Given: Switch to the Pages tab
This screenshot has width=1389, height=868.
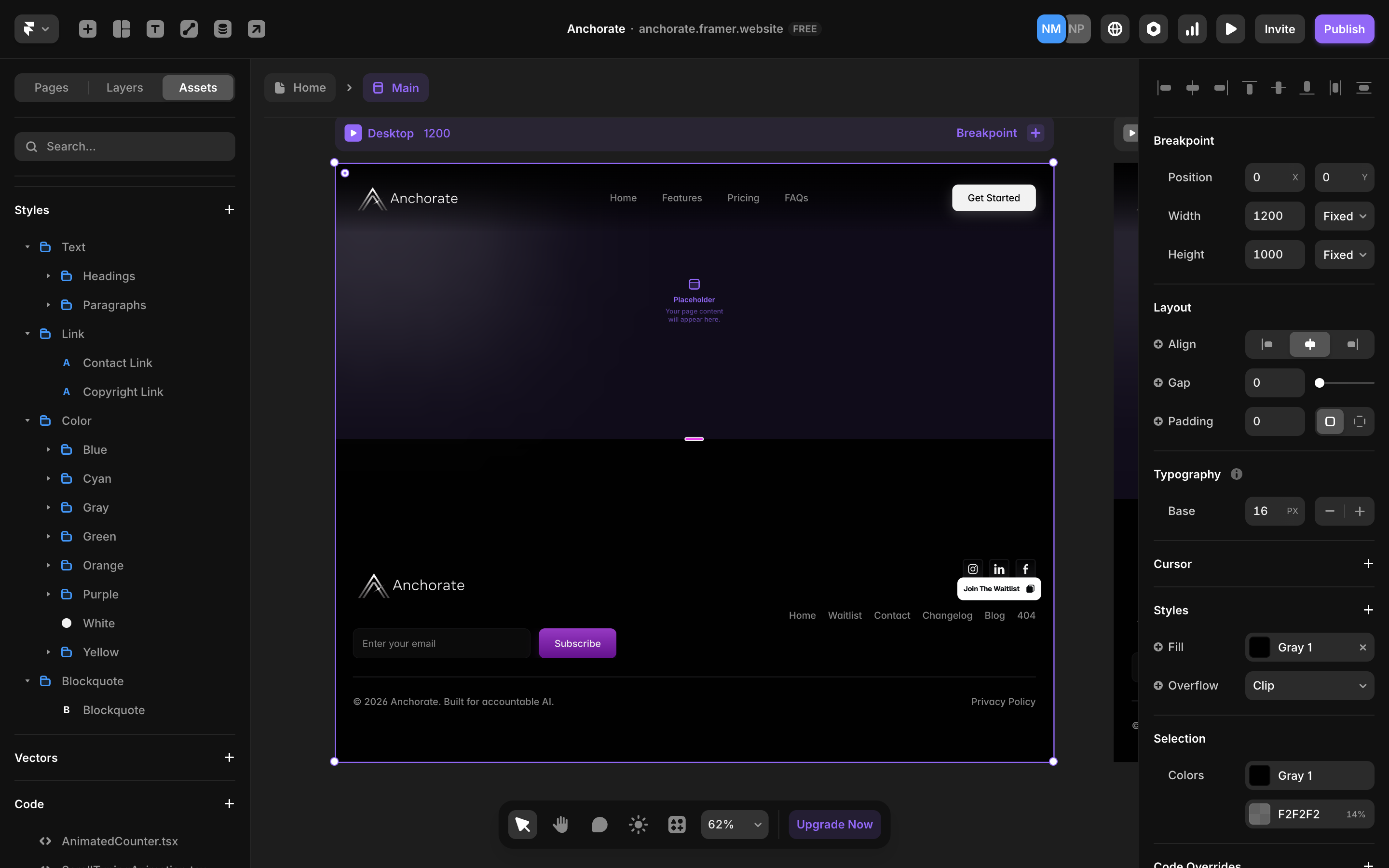Looking at the screenshot, I should [x=51, y=87].
